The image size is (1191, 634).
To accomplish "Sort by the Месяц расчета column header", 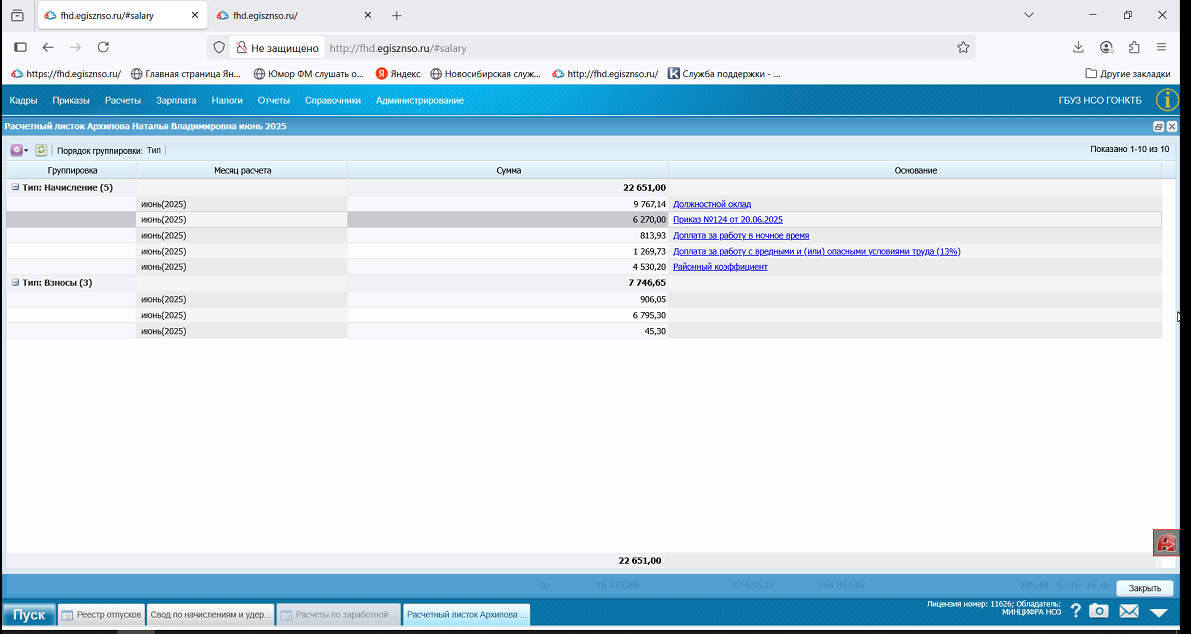I will (242, 170).
